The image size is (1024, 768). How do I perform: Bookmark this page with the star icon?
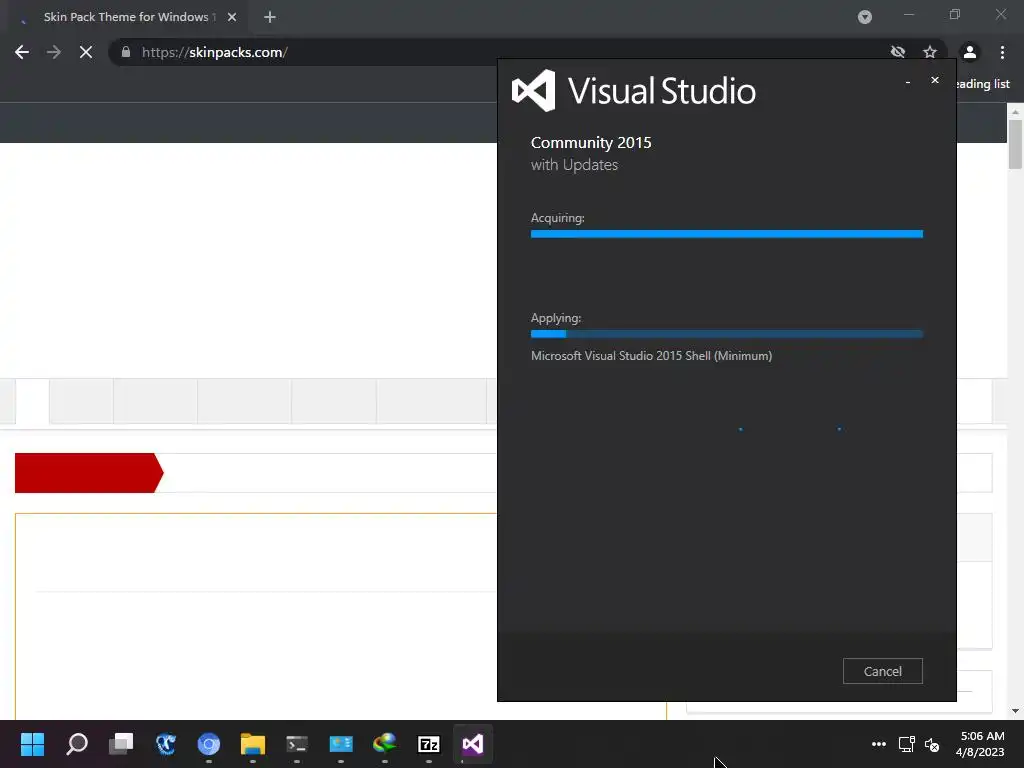tap(930, 52)
